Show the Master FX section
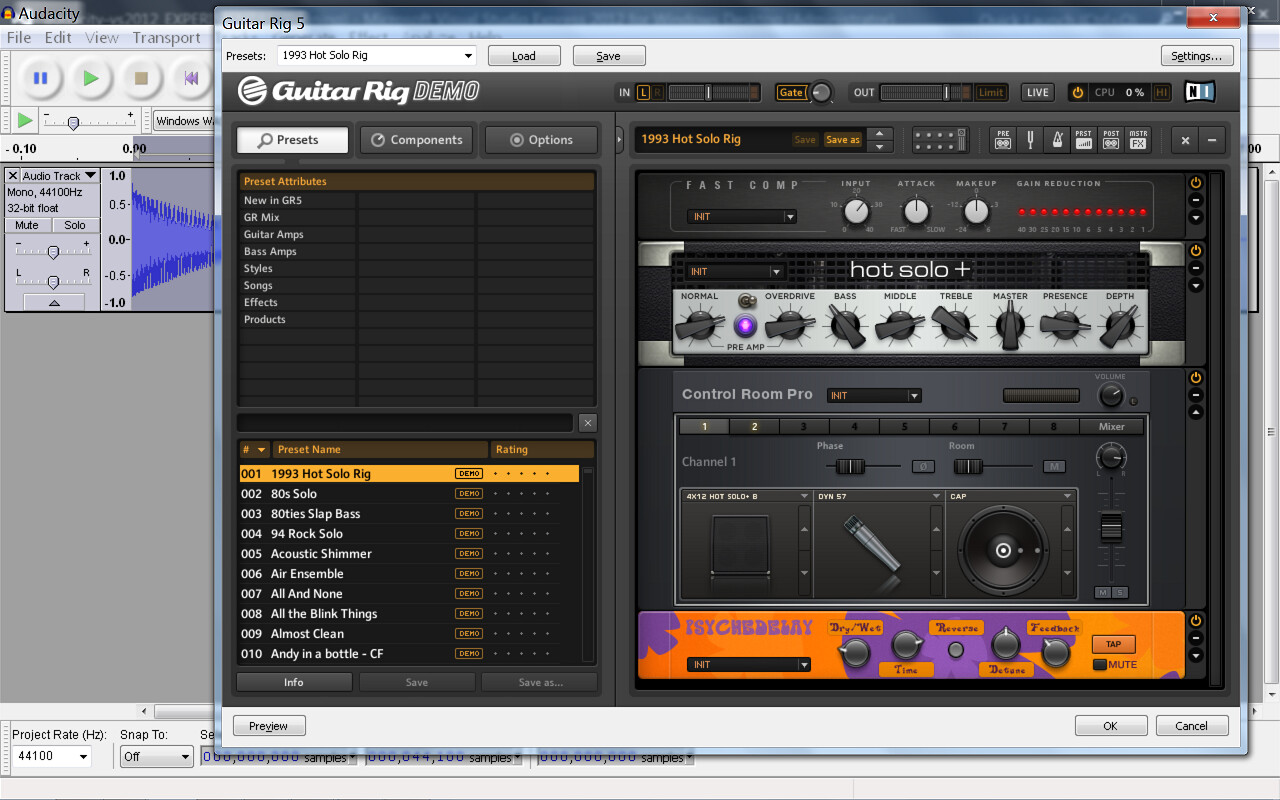 point(1138,140)
